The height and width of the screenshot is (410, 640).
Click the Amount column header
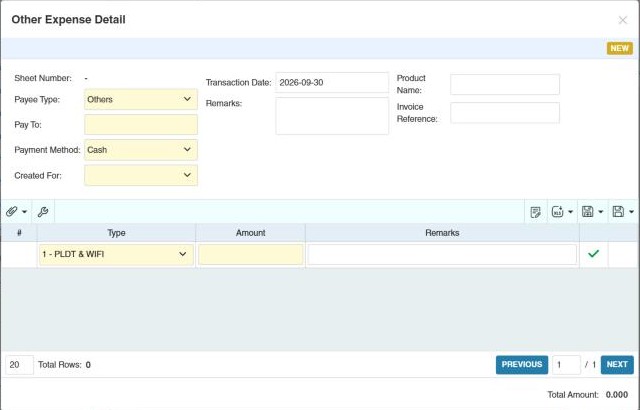coord(251,233)
